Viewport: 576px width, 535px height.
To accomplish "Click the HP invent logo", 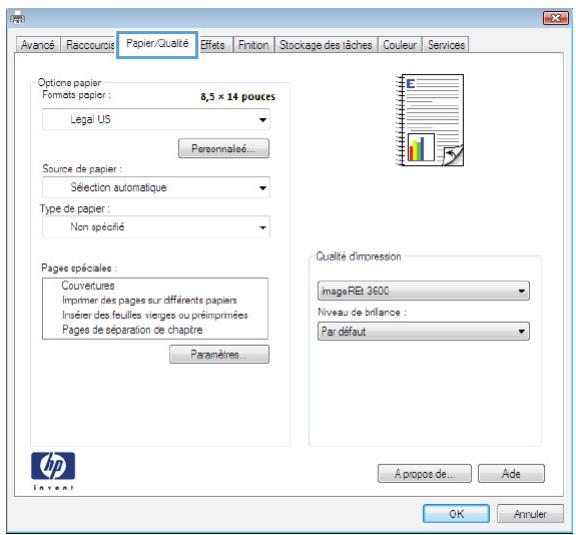I will pyautogui.click(x=53, y=471).
